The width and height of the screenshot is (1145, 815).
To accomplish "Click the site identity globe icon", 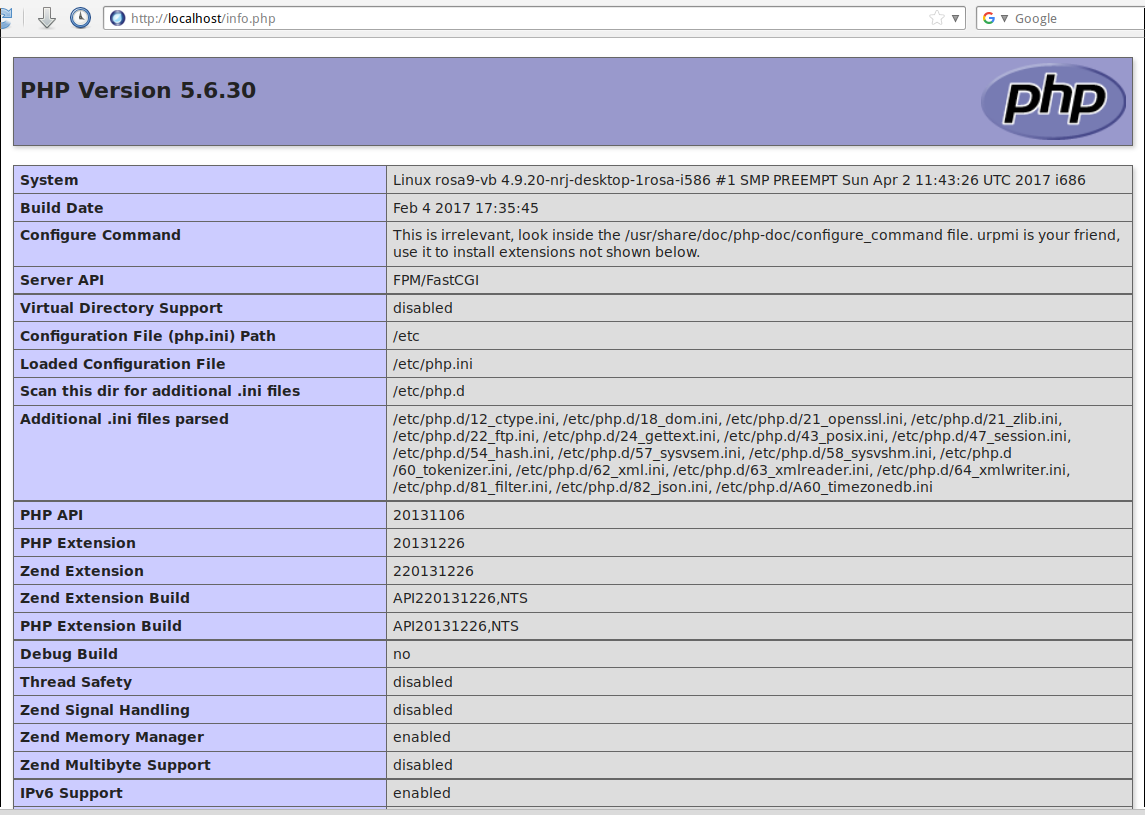I will [x=118, y=18].
